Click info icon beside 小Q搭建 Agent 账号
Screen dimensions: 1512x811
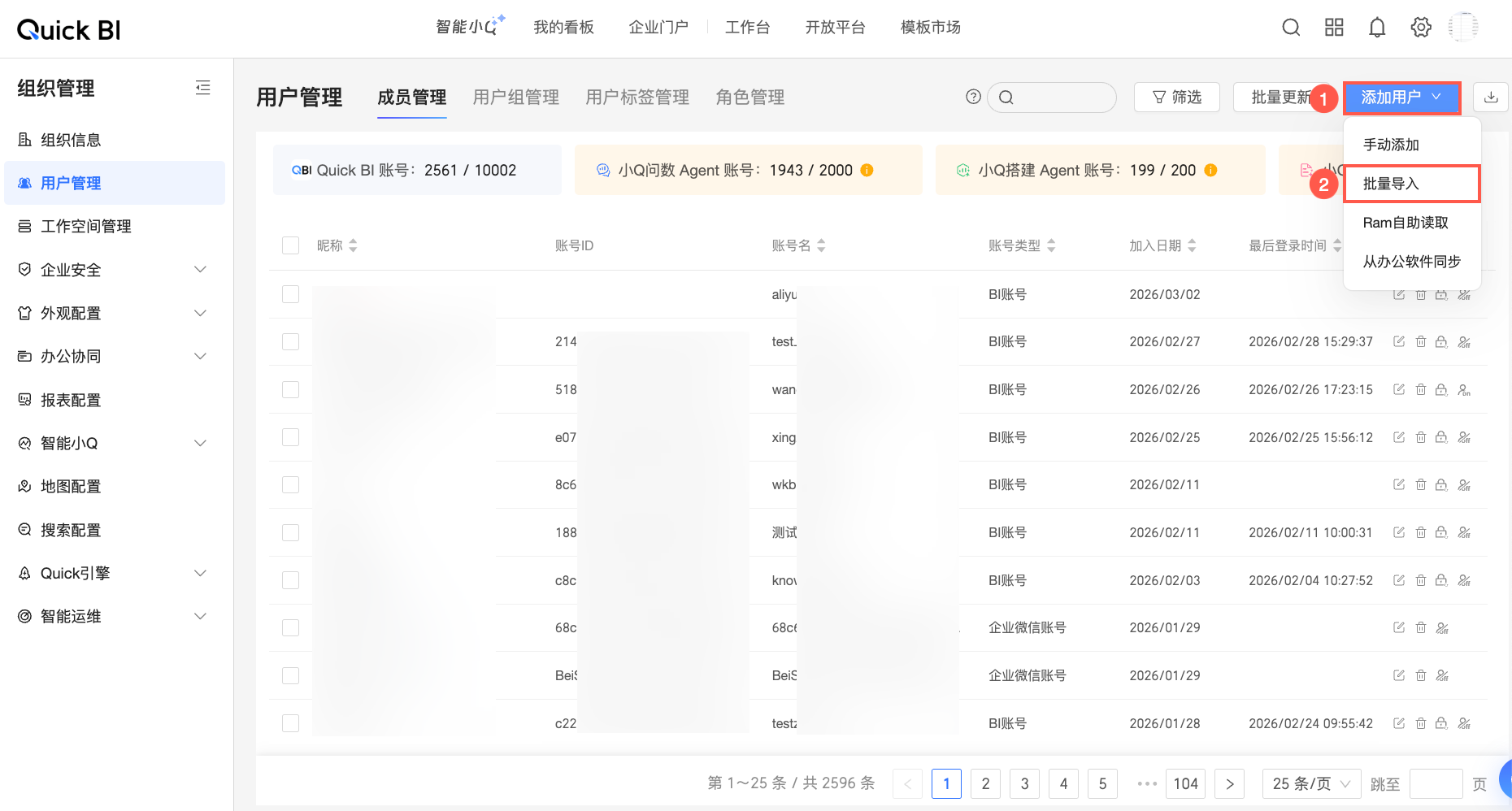(1211, 170)
